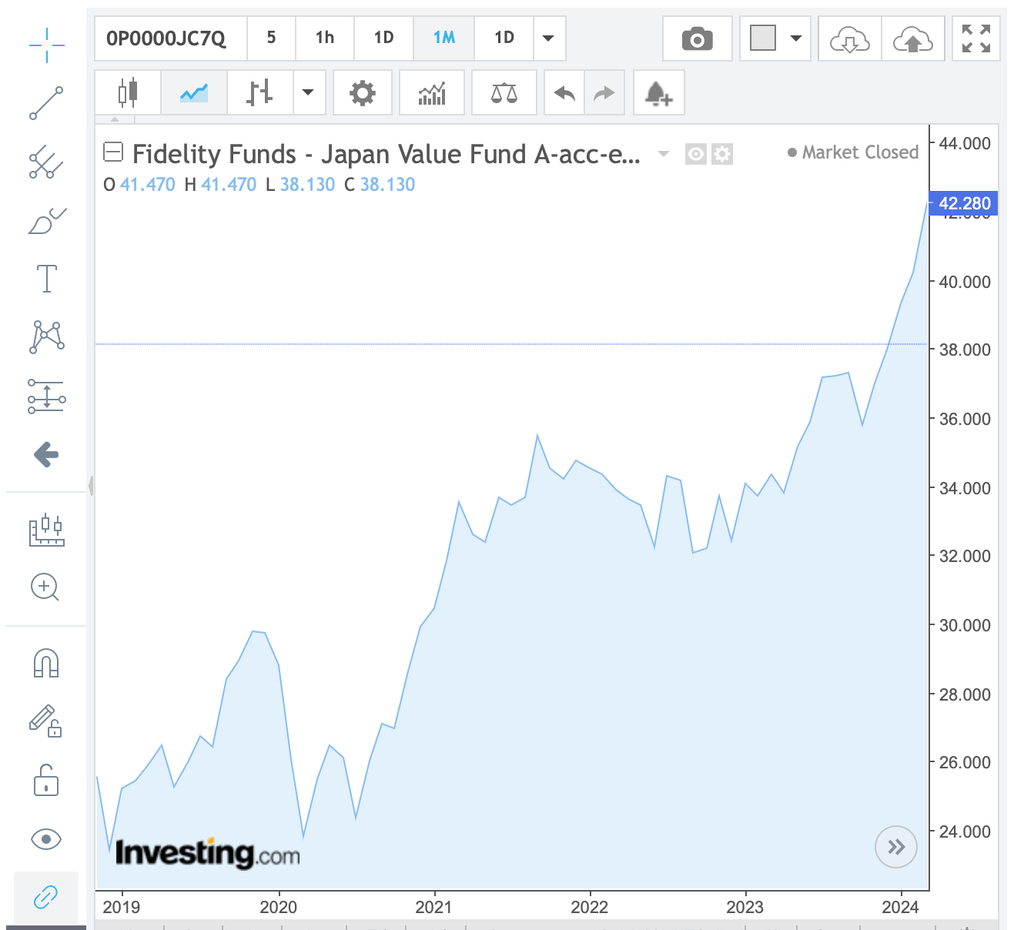Enter fullscreen chart mode
The height and width of the screenshot is (930, 1024).
[976, 38]
